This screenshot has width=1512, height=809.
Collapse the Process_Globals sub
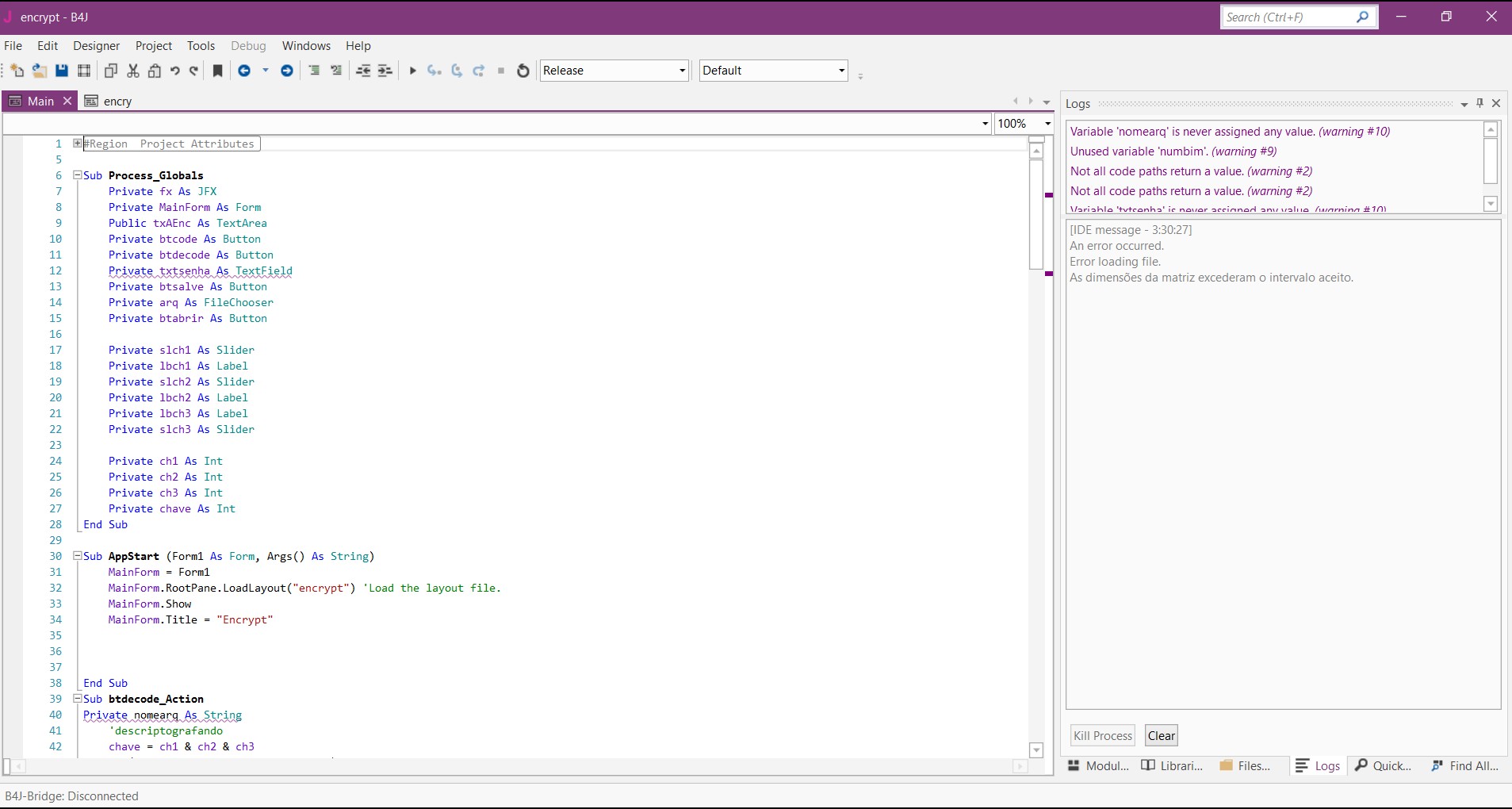coord(78,175)
